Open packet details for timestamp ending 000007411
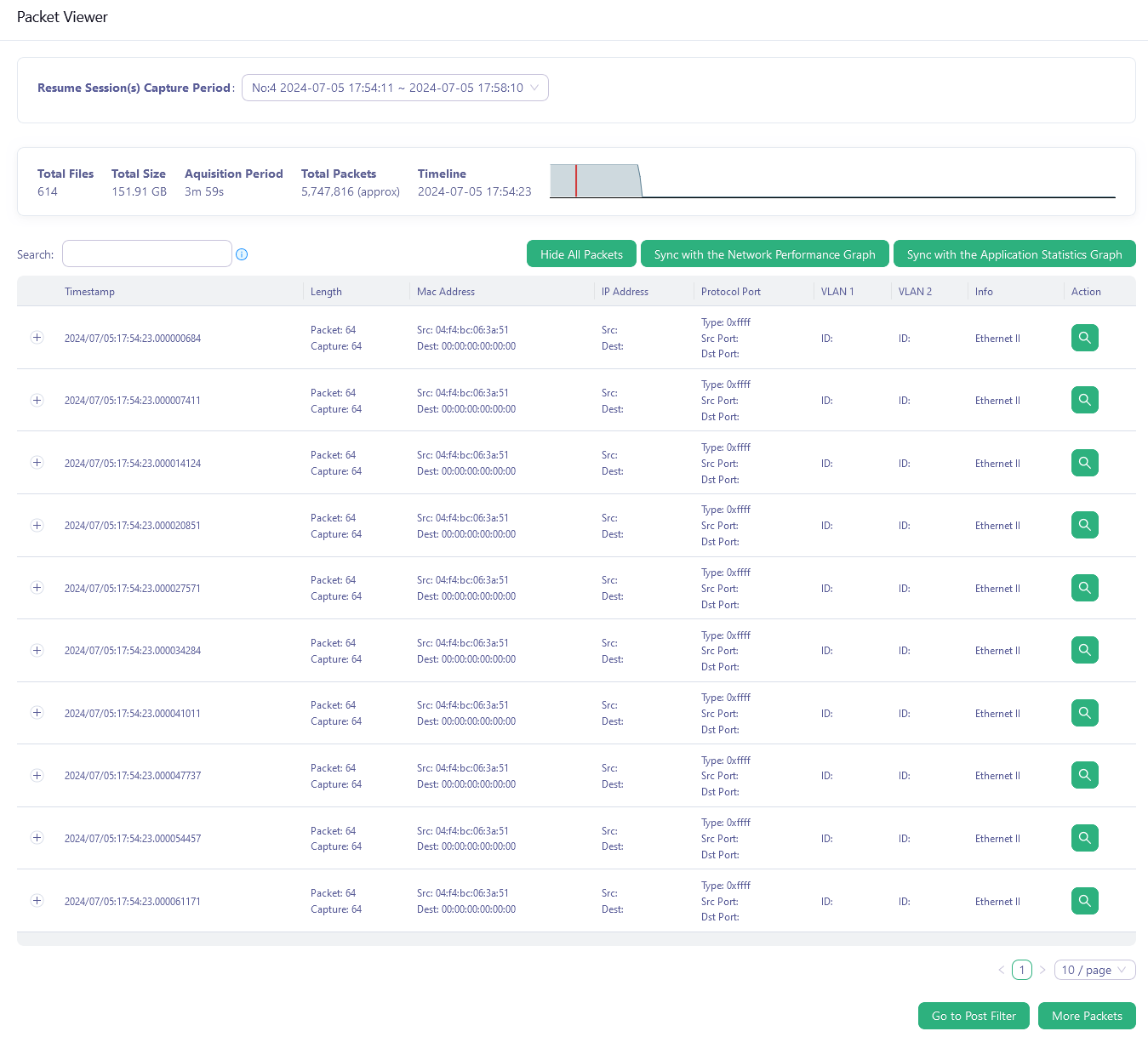This screenshot has width=1148, height=1037. (x=1084, y=400)
